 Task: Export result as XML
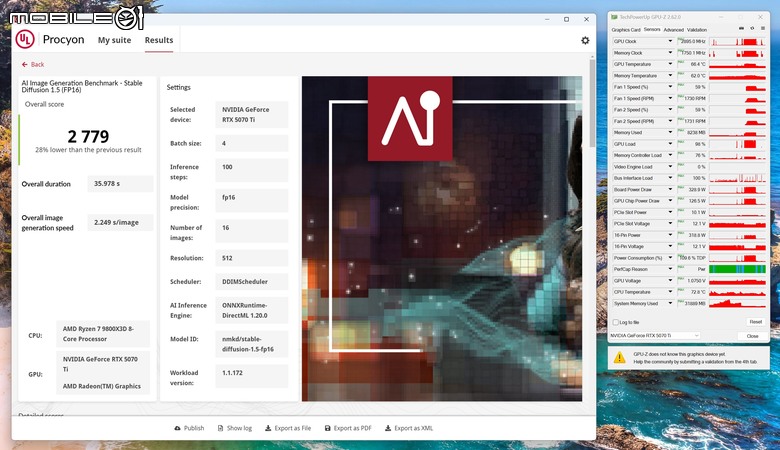pos(408,428)
